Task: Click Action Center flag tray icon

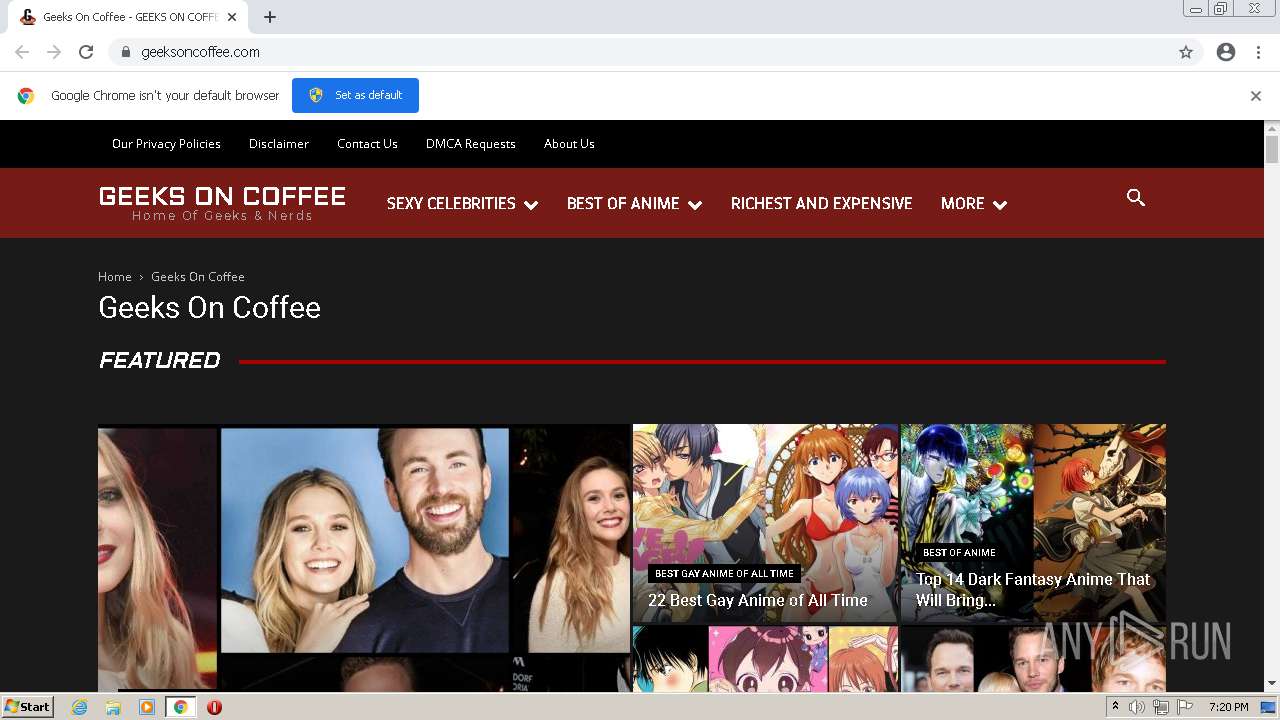Action: [1184, 707]
